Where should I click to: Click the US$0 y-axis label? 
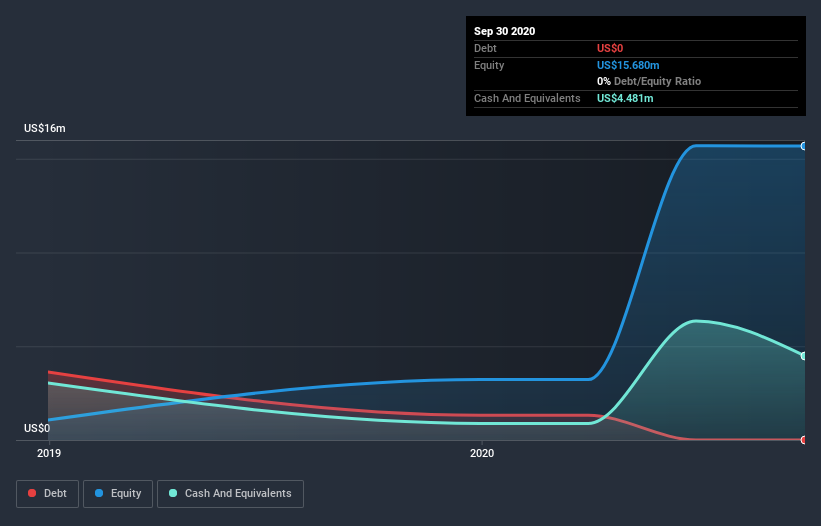tap(37, 428)
